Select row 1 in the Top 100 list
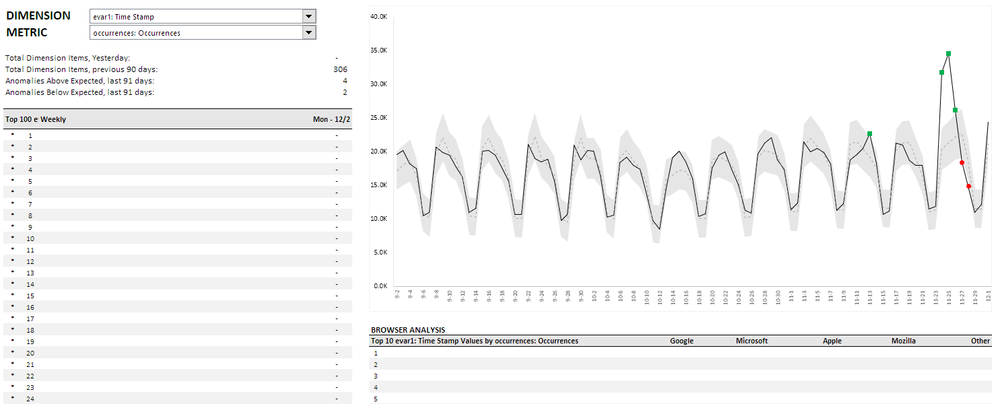The height and width of the screenshot is (404, 998). (x=178, y=135)
